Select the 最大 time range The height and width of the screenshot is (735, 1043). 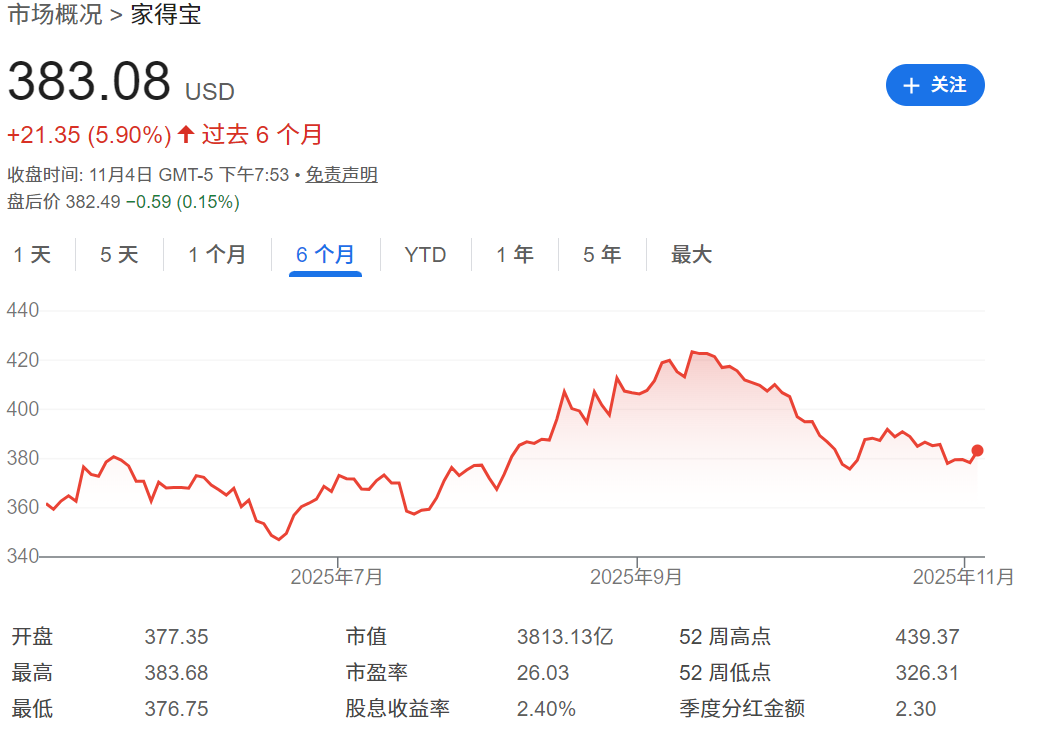pos(691,255)
